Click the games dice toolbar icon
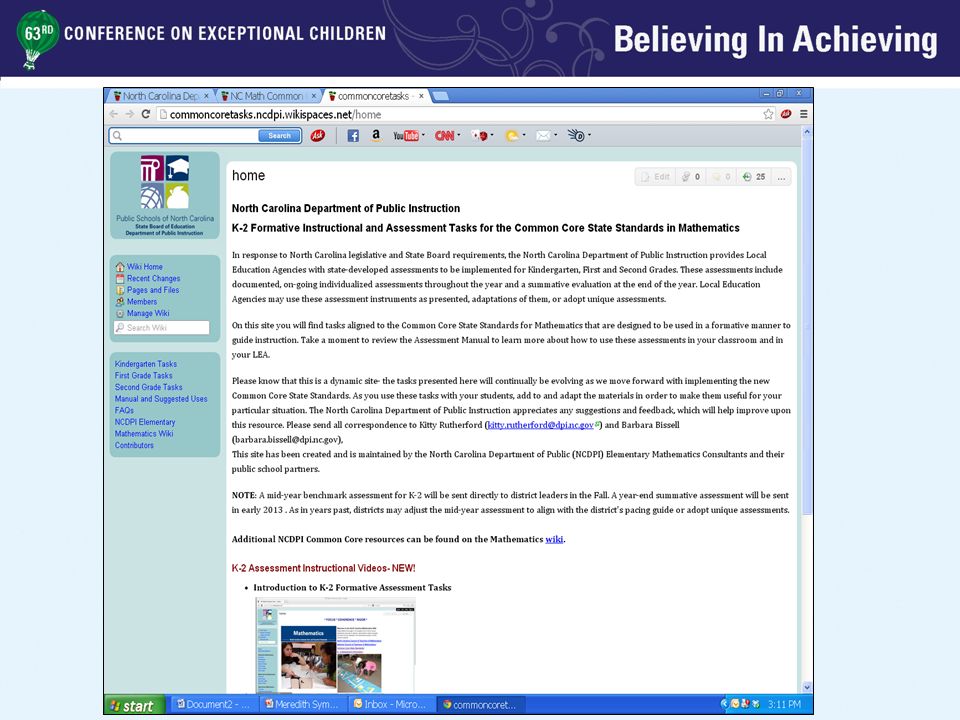 click(479, 136)
